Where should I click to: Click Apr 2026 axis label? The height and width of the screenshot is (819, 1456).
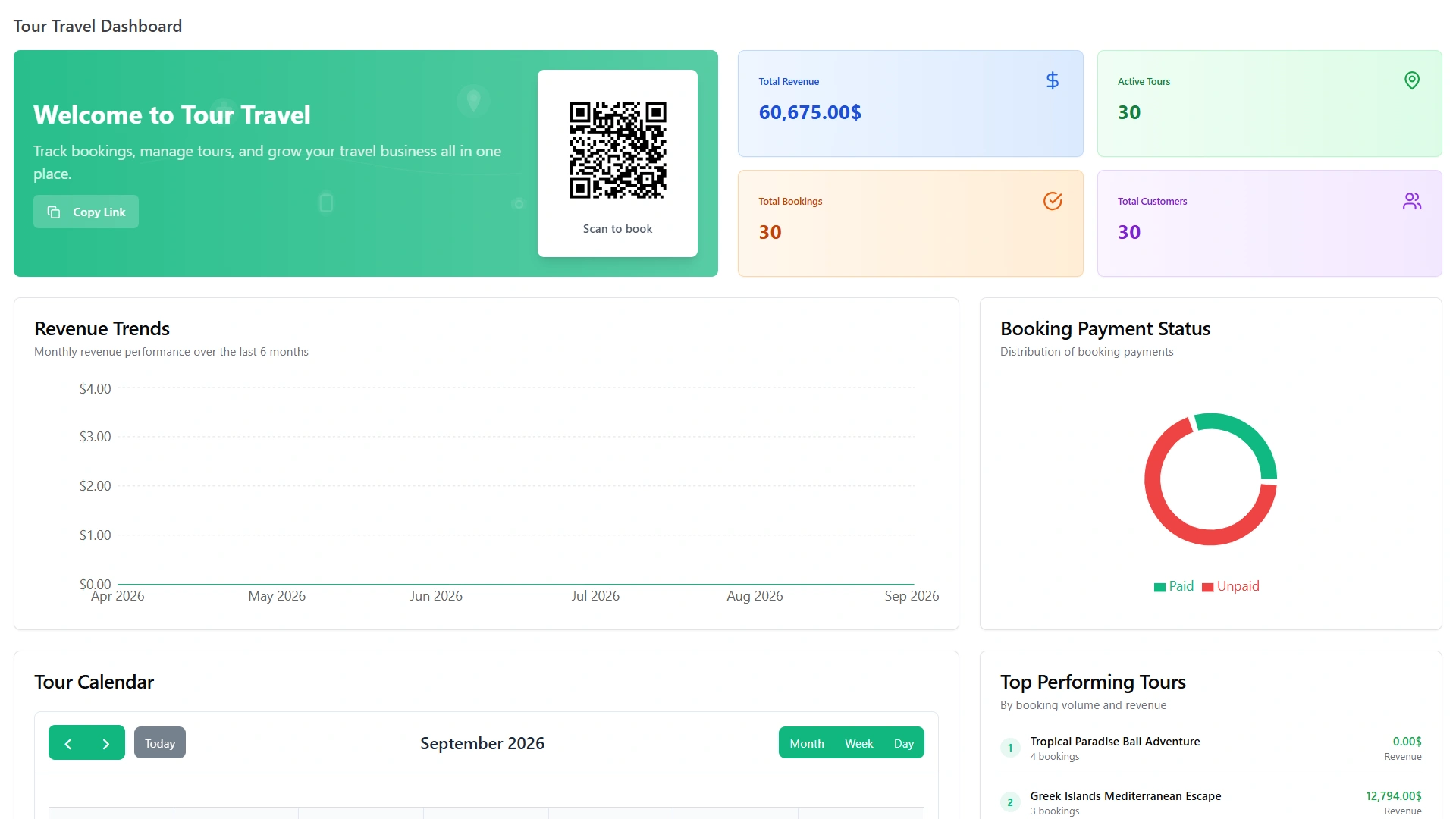click(118, 596)
